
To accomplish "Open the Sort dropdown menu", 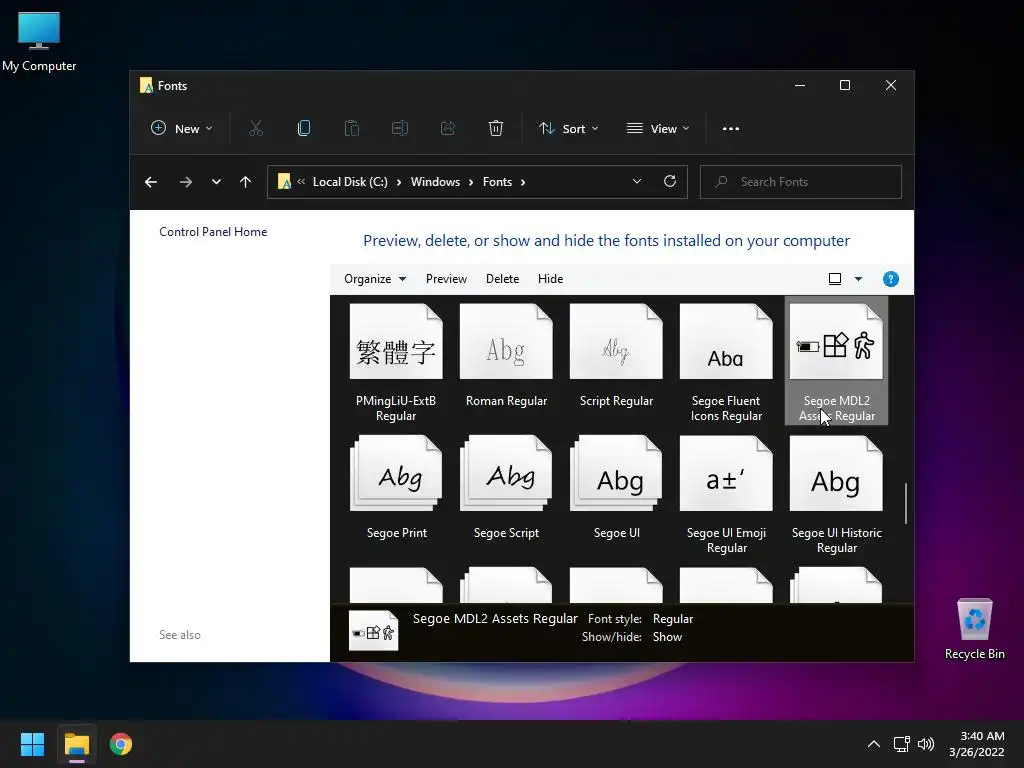I will click(x=568, y=129).
